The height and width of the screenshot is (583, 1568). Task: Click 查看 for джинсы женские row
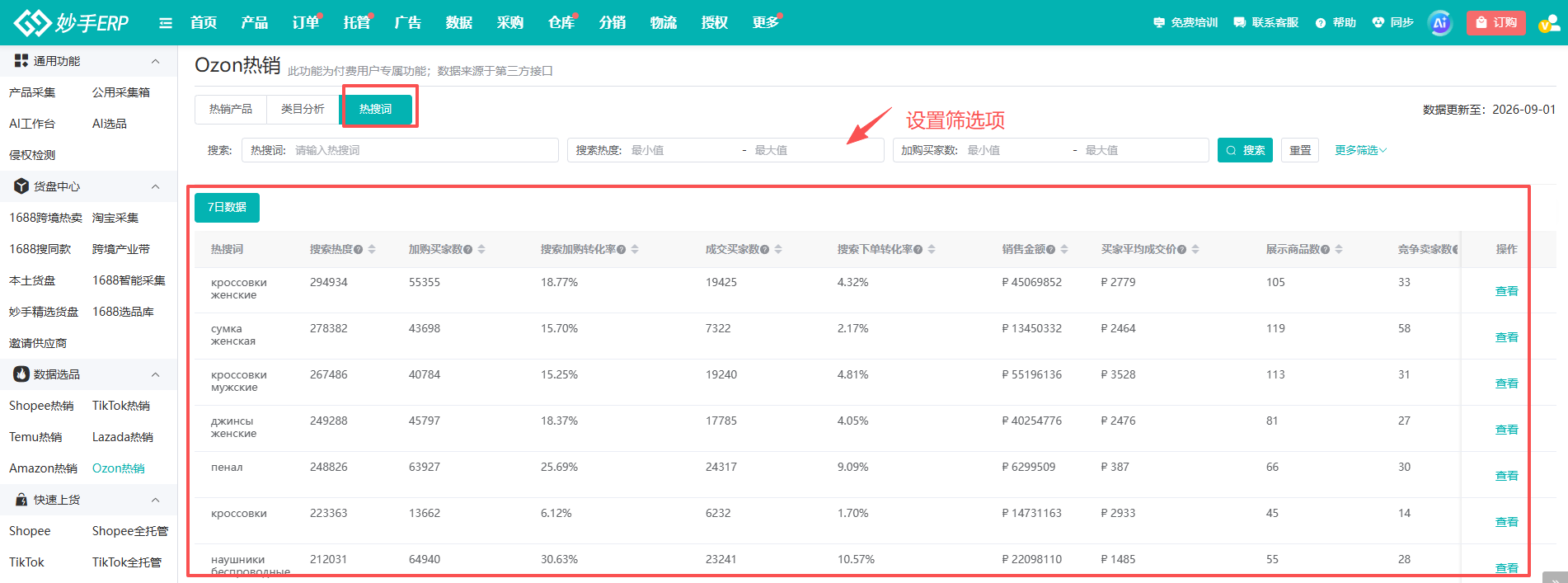1506,430
